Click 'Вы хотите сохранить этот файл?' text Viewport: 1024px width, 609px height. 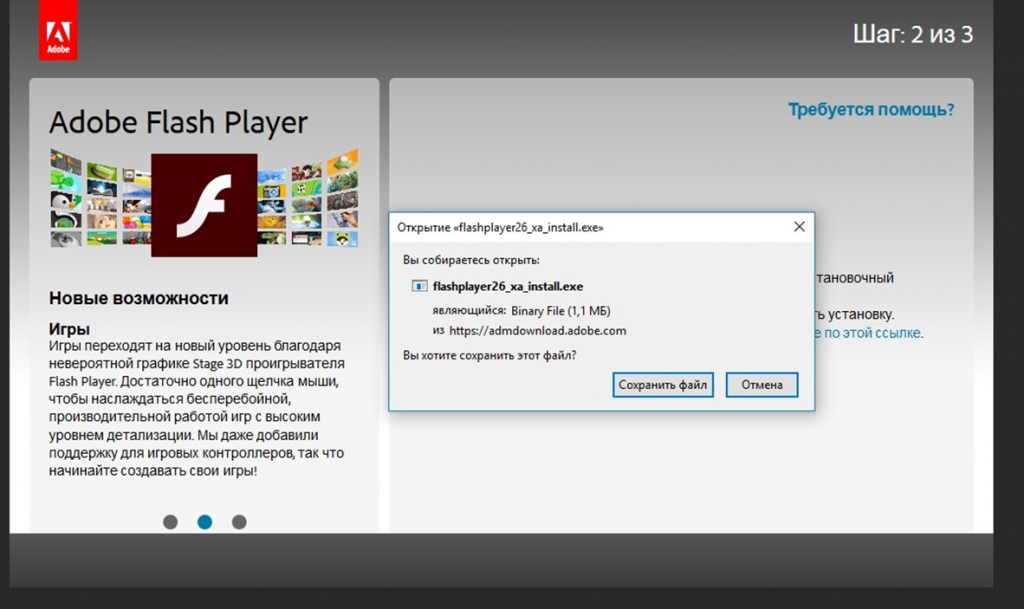coord(490,355)
